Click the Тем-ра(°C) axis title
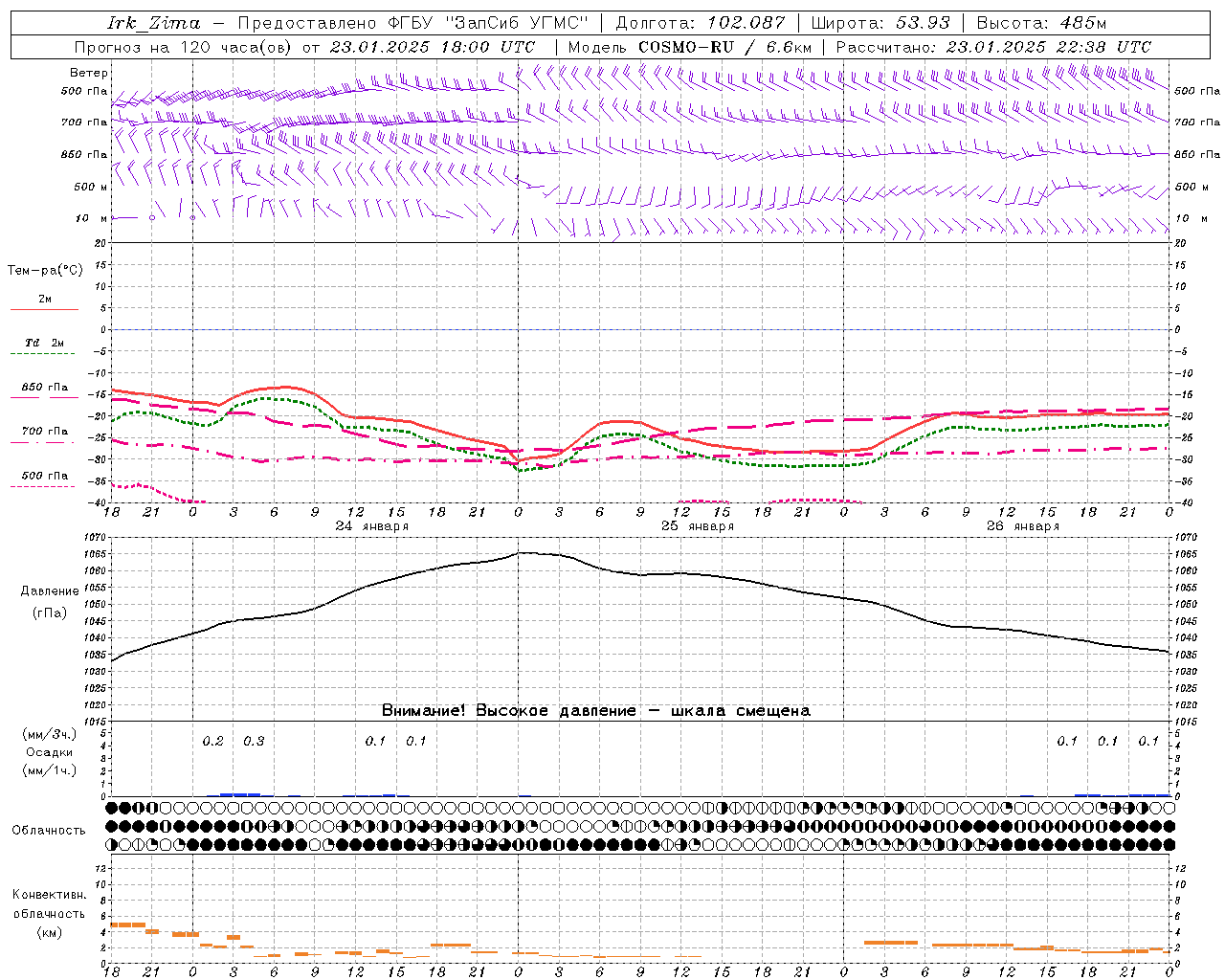The width and height of the screenshot is (1225, 980). 45,271
